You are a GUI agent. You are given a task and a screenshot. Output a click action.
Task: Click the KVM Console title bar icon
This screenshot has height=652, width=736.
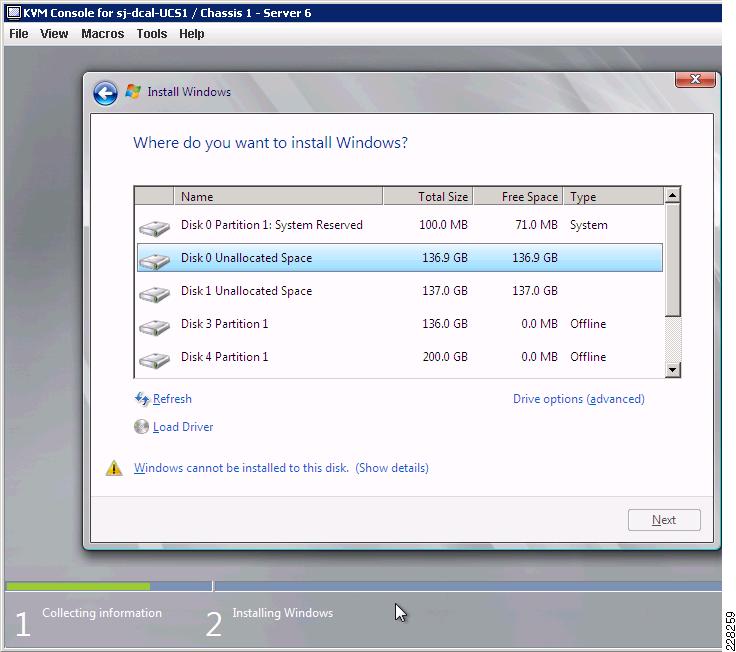(x=14, y=13)
